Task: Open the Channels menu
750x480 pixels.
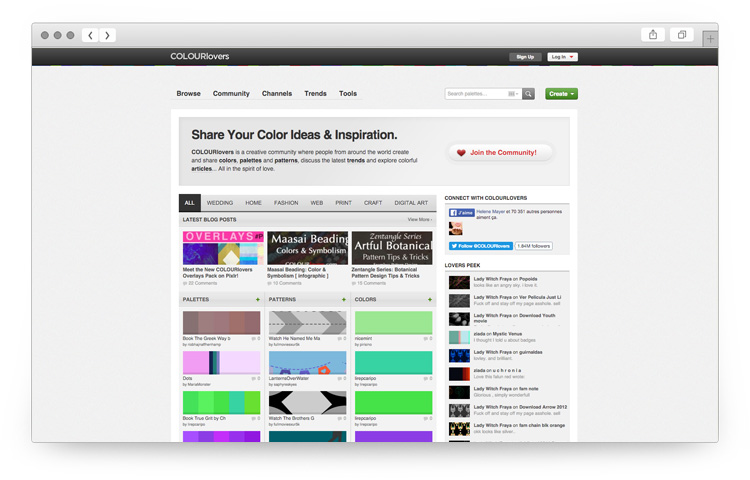Action: click(x=276, y=94)
